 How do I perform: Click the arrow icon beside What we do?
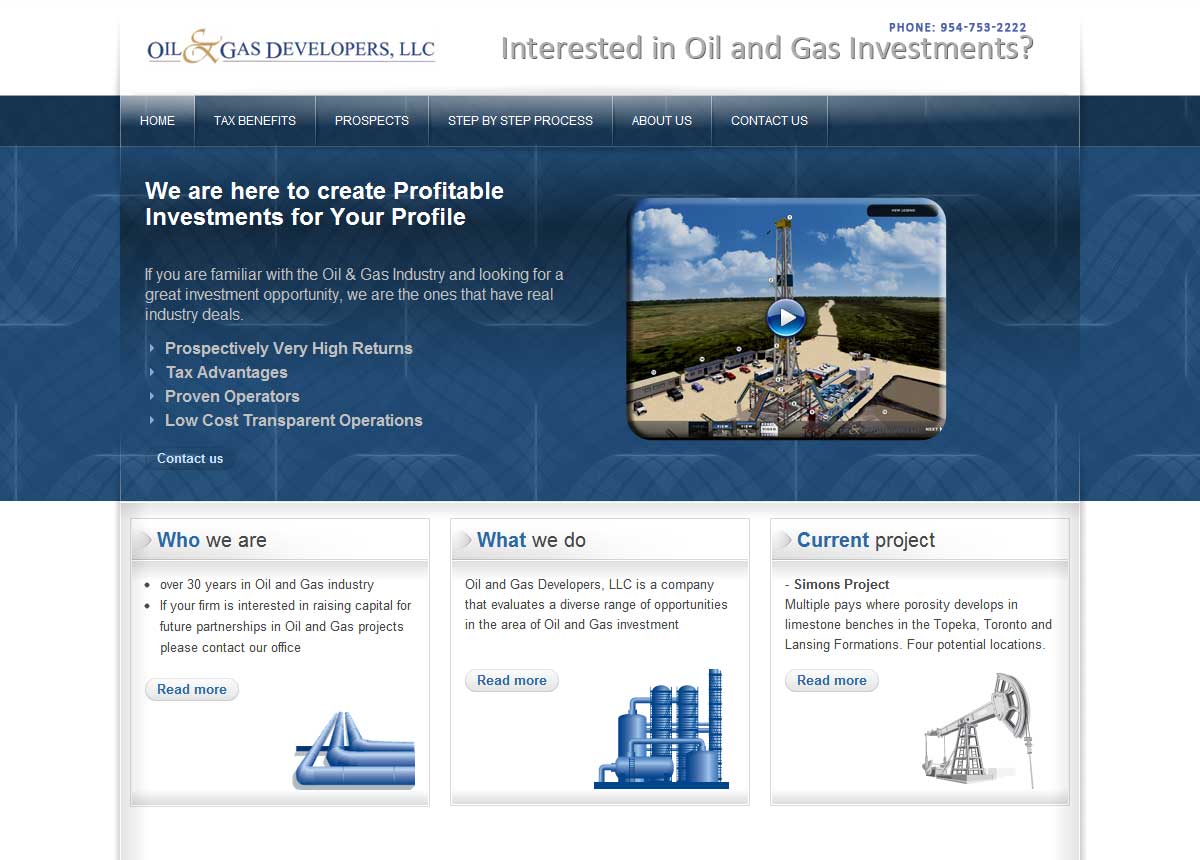(x=464, y=541)
